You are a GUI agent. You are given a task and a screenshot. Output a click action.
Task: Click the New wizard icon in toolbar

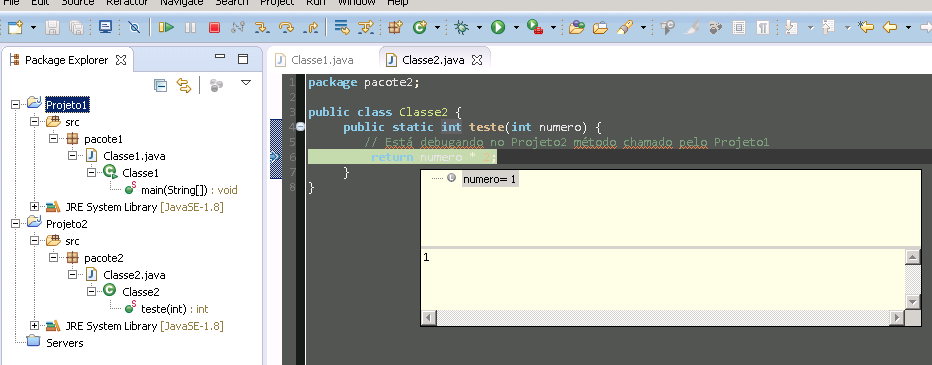[x=15, y=27]
